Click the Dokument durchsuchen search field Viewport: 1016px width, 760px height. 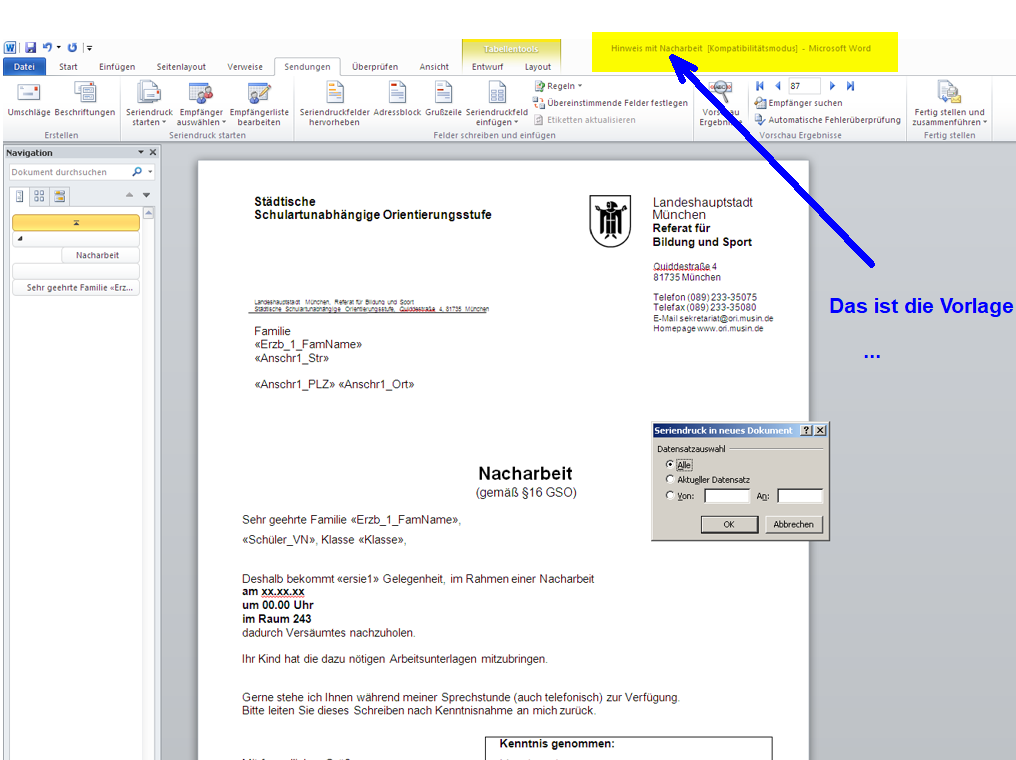coord(70,172)
